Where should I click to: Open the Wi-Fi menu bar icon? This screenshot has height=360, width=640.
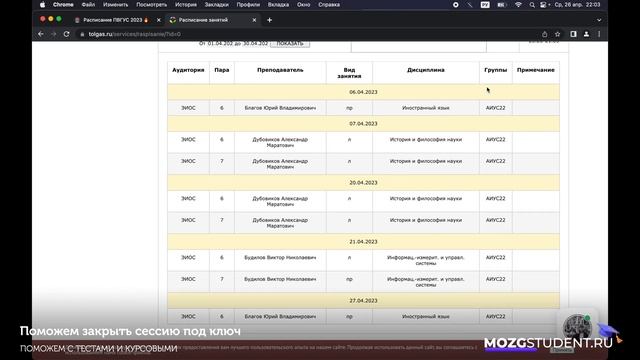click(518, 5)
